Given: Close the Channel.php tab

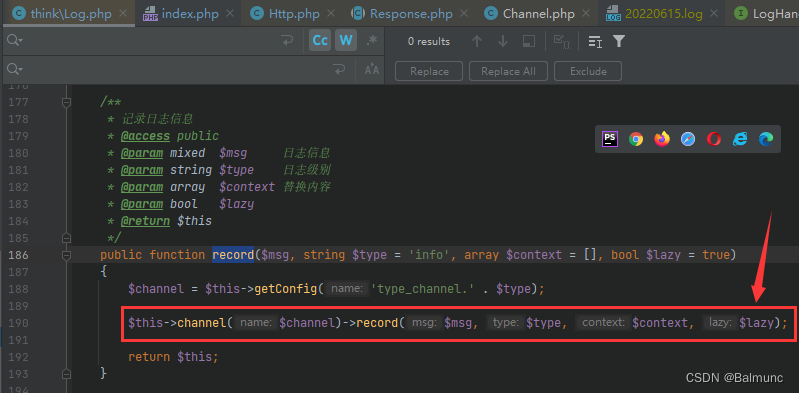Looking at the screenshot, I should [587, 14].
